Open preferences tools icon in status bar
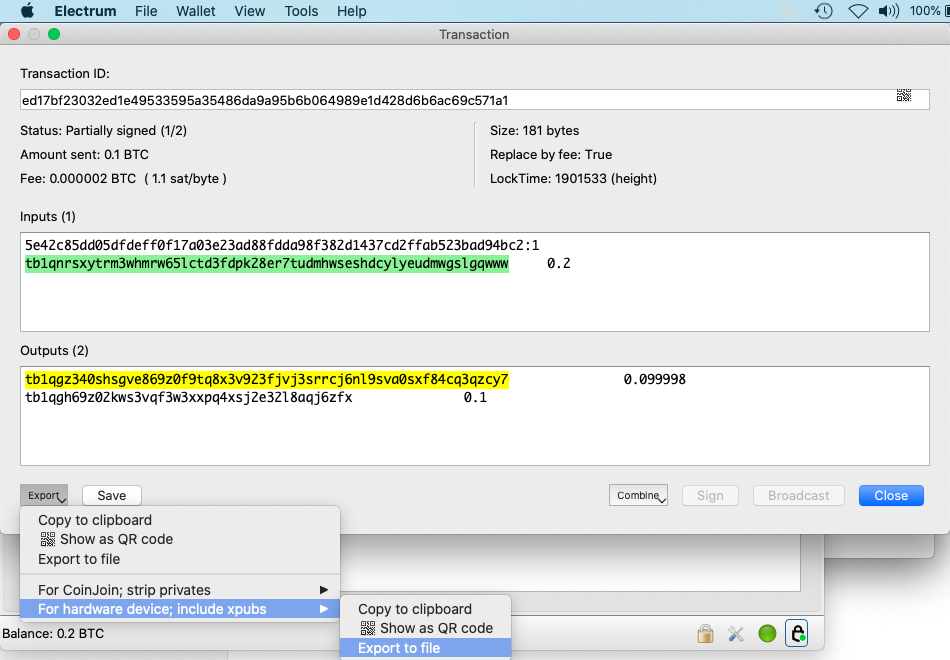 click(736, 634)
